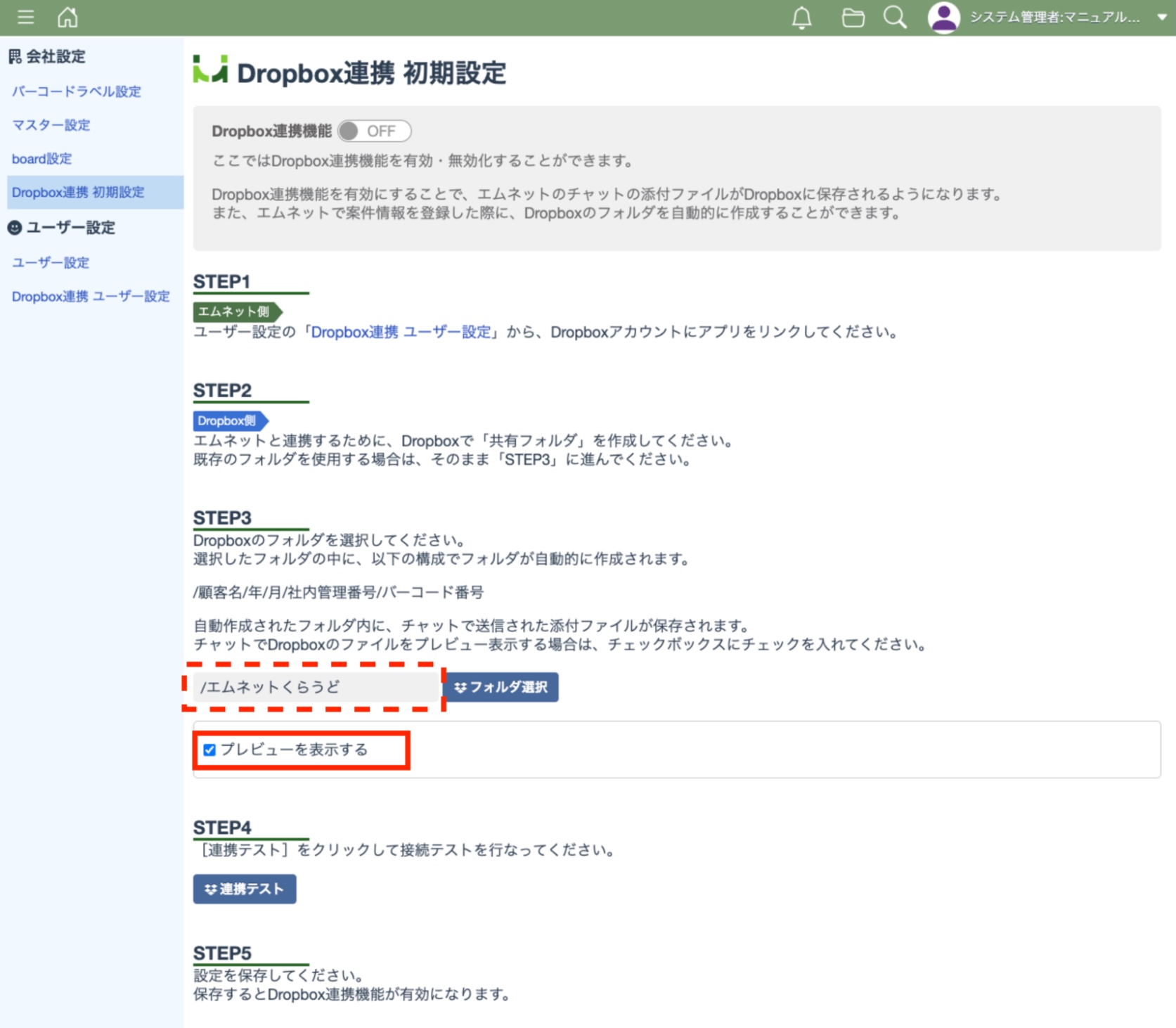Open the hamburger menu icon

coord(25,17)
